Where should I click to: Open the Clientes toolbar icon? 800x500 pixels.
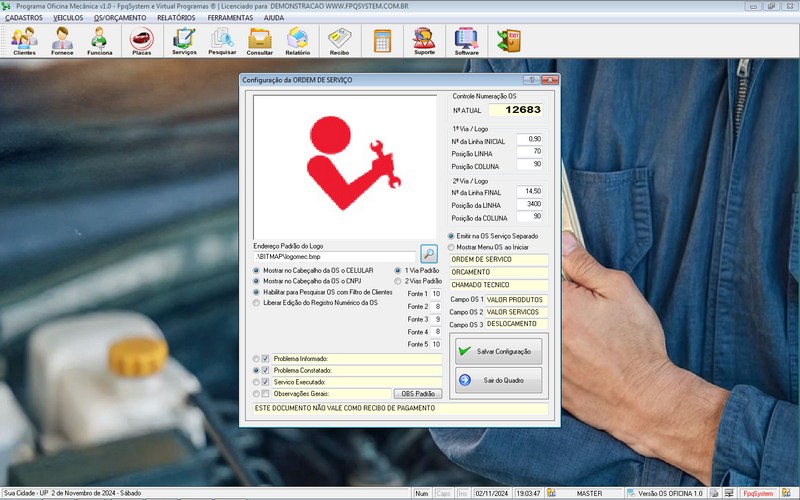tap(24, 40)
